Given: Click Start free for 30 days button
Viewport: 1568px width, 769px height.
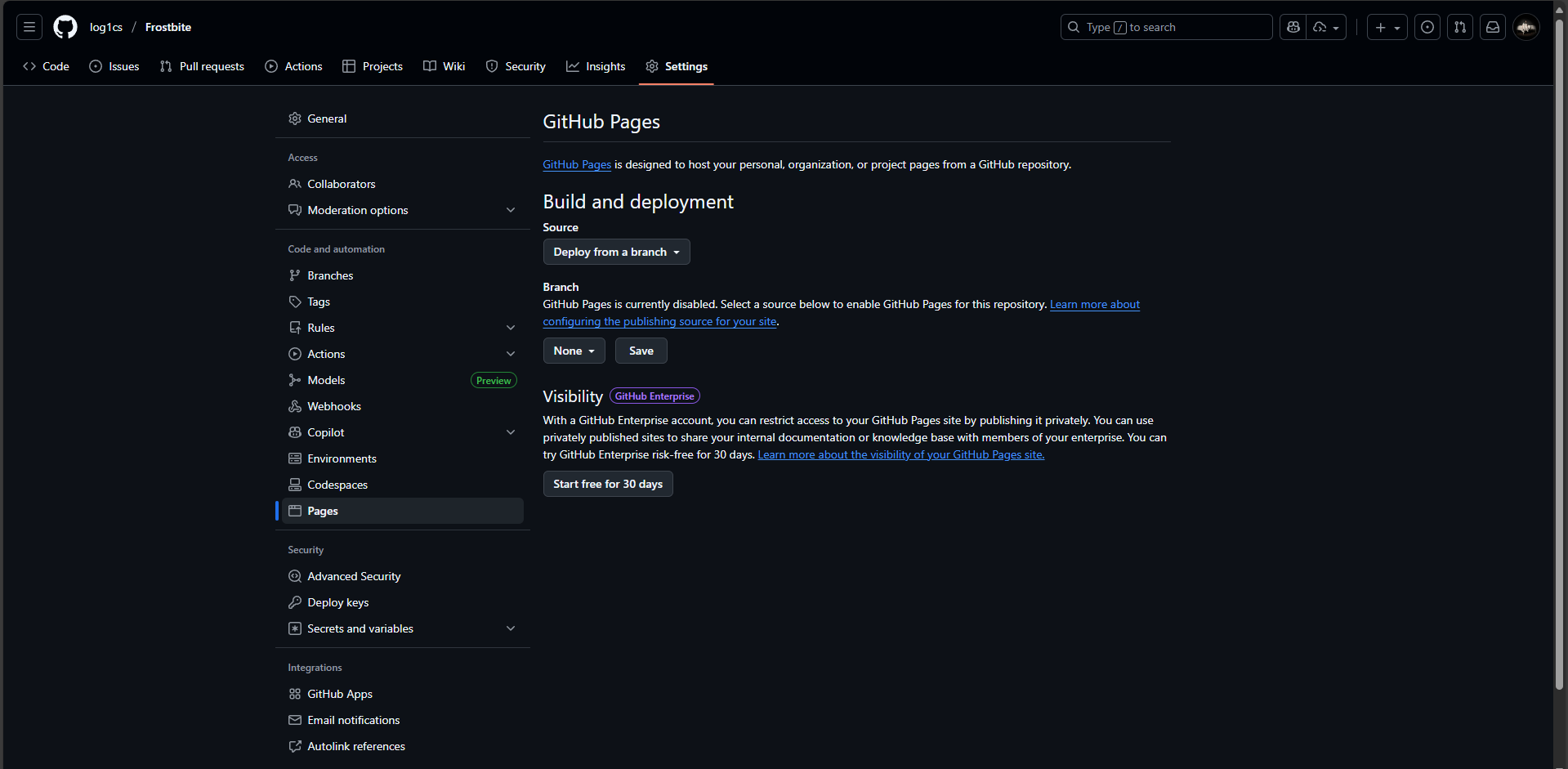Looking at the screenshot, I should [608, 484].
